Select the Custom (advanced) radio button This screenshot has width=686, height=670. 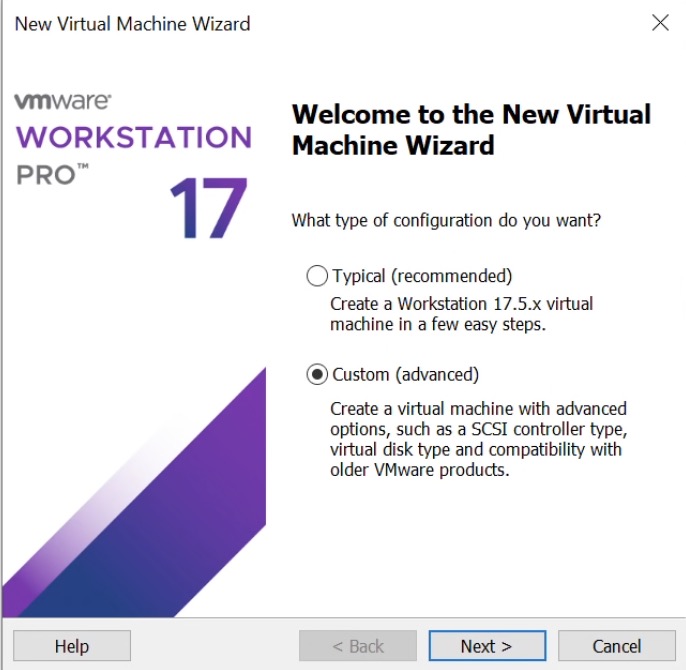click(x=317, y=375)
